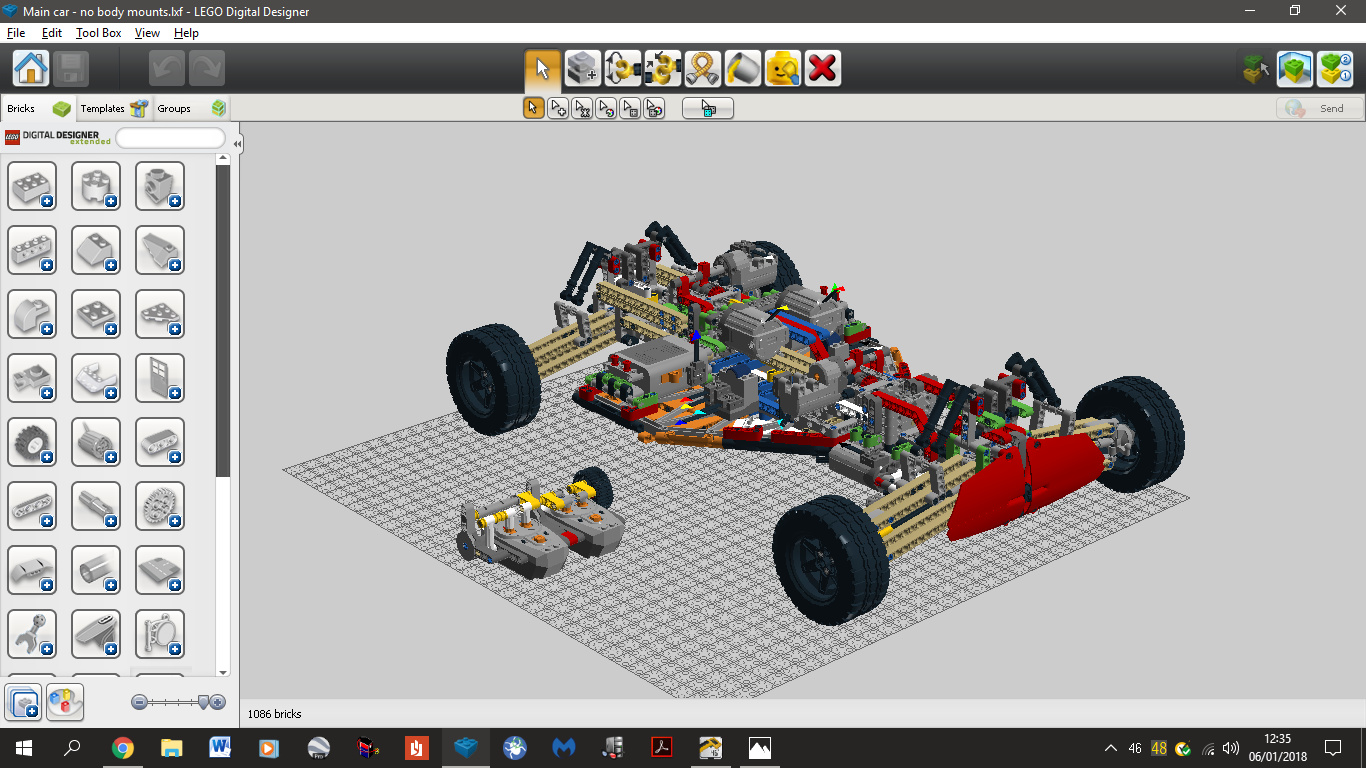The image size is (1366, 768).
Task: Expand the slope brick category
Action: (x=96, y=250)
